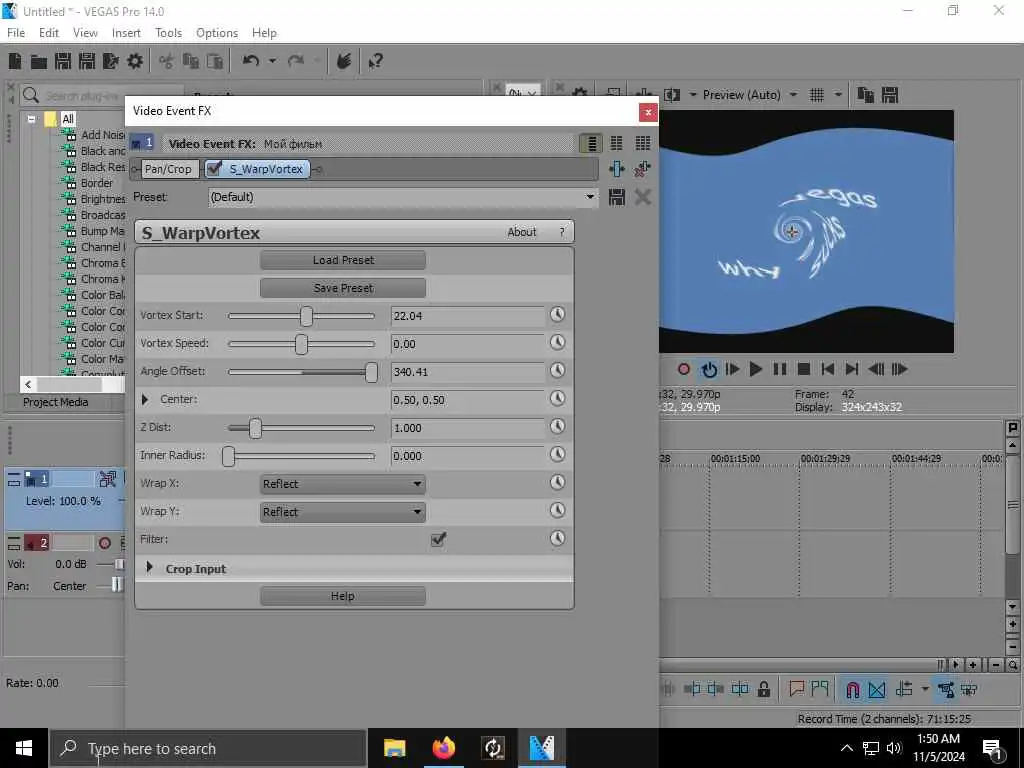Click the Load Preset button
The width and height of the screenshot is (1024, 768).
tap(343, 260)
